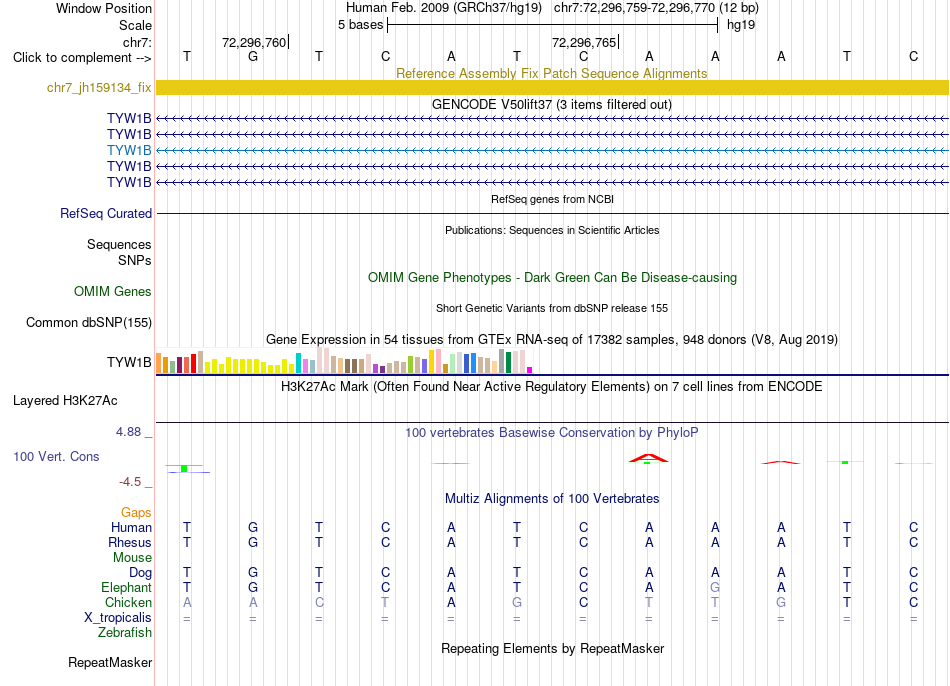950x686 pixels.
Task: Click the TYW1B GTEx tissue expression bar chart
Action: pyautogui.click(x=344, y=361)
